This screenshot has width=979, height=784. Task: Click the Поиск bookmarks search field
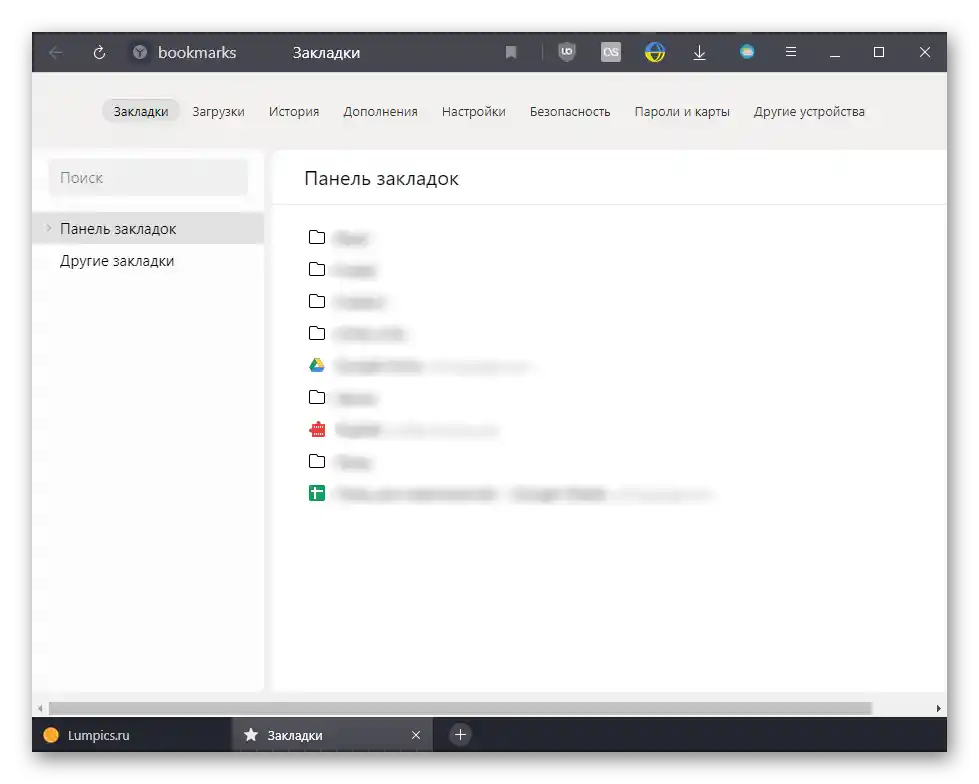pos(148,178)
